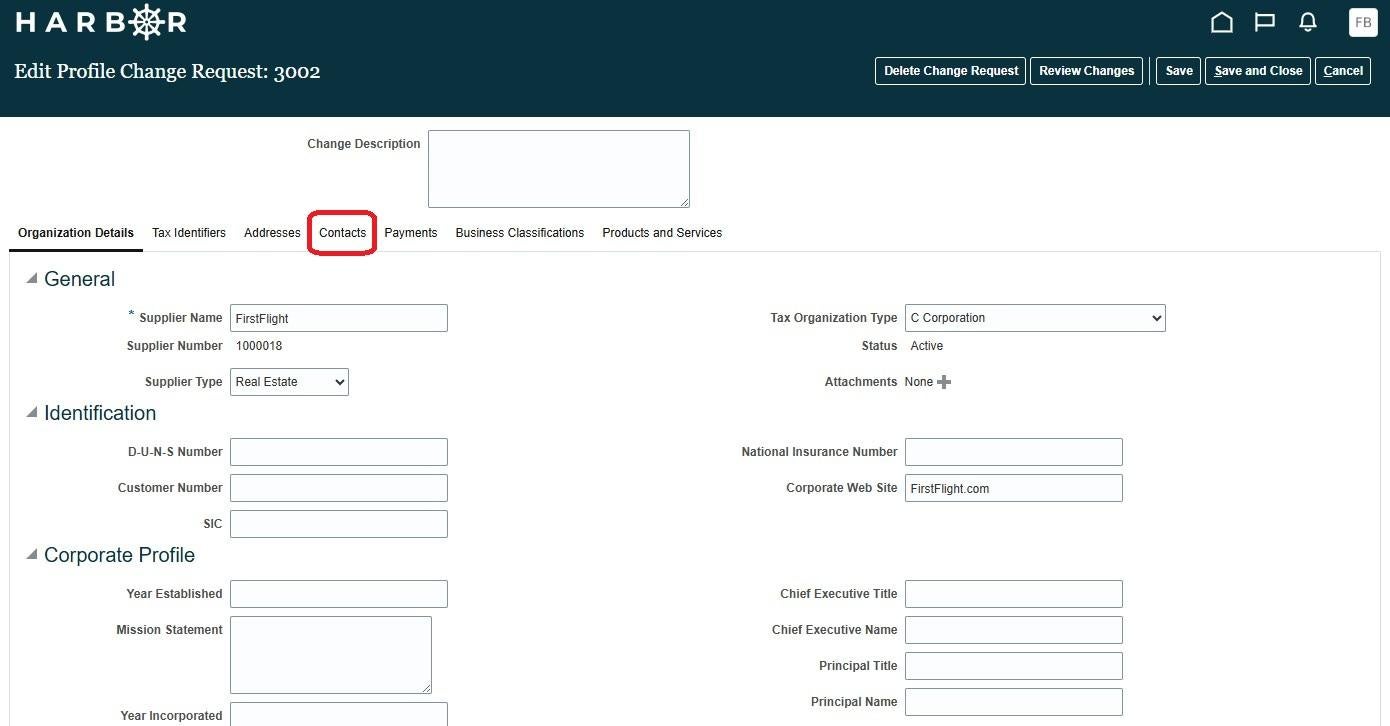Switch to the Payments tab
The width and height of the screenshot is (1390, 726).
(411, 233)
